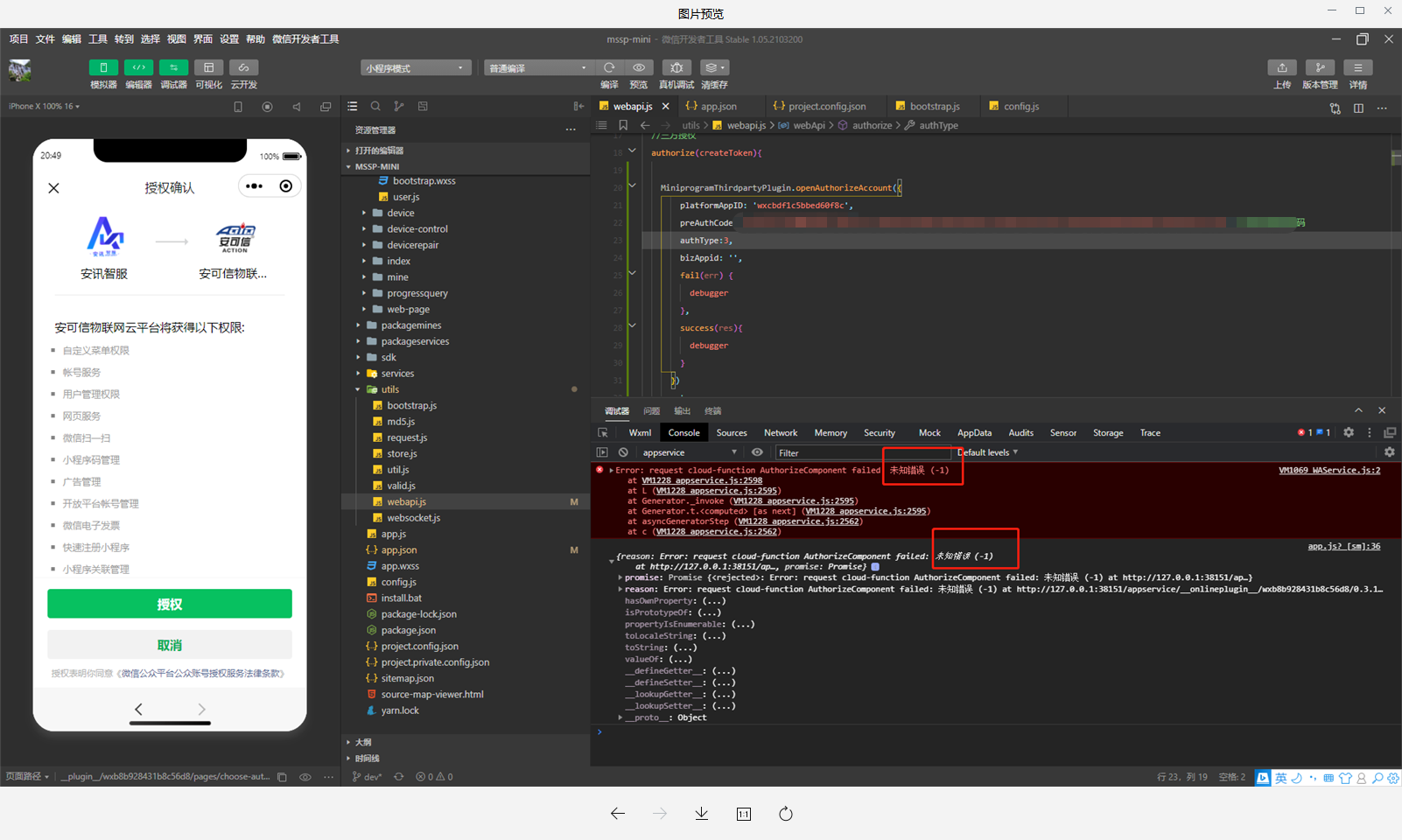Copy the page path in the status bar
Screen dimensions: 1402x840
tap(282, 777)
